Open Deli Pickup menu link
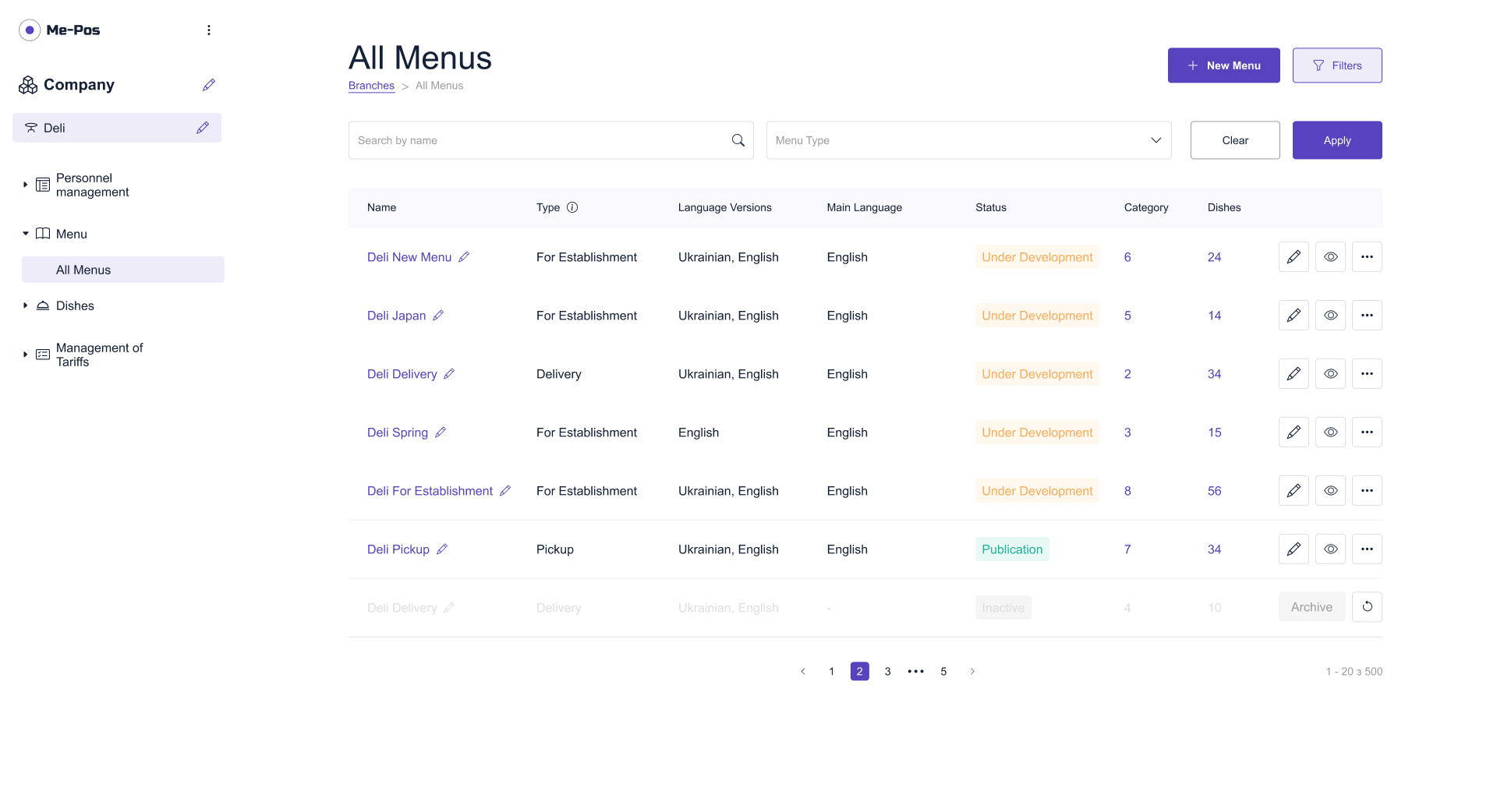Image resolution: width=1497 pixels, height=812 pixels. tap(398, 549)
